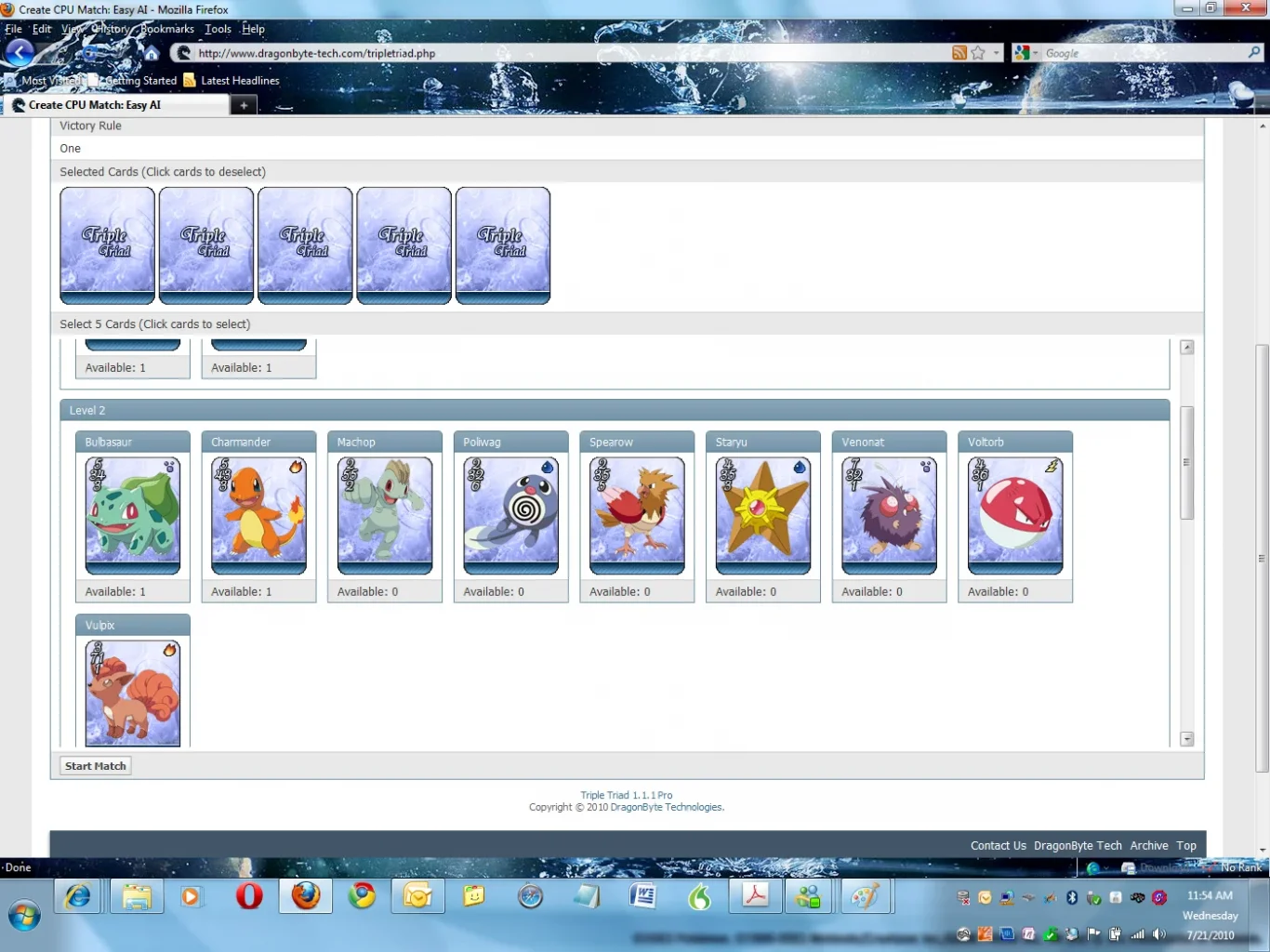Click the card list scrollbar thumb
Image resolution: width=1270 pixels, height=952 pixels.
click(x=1186, y=462)
